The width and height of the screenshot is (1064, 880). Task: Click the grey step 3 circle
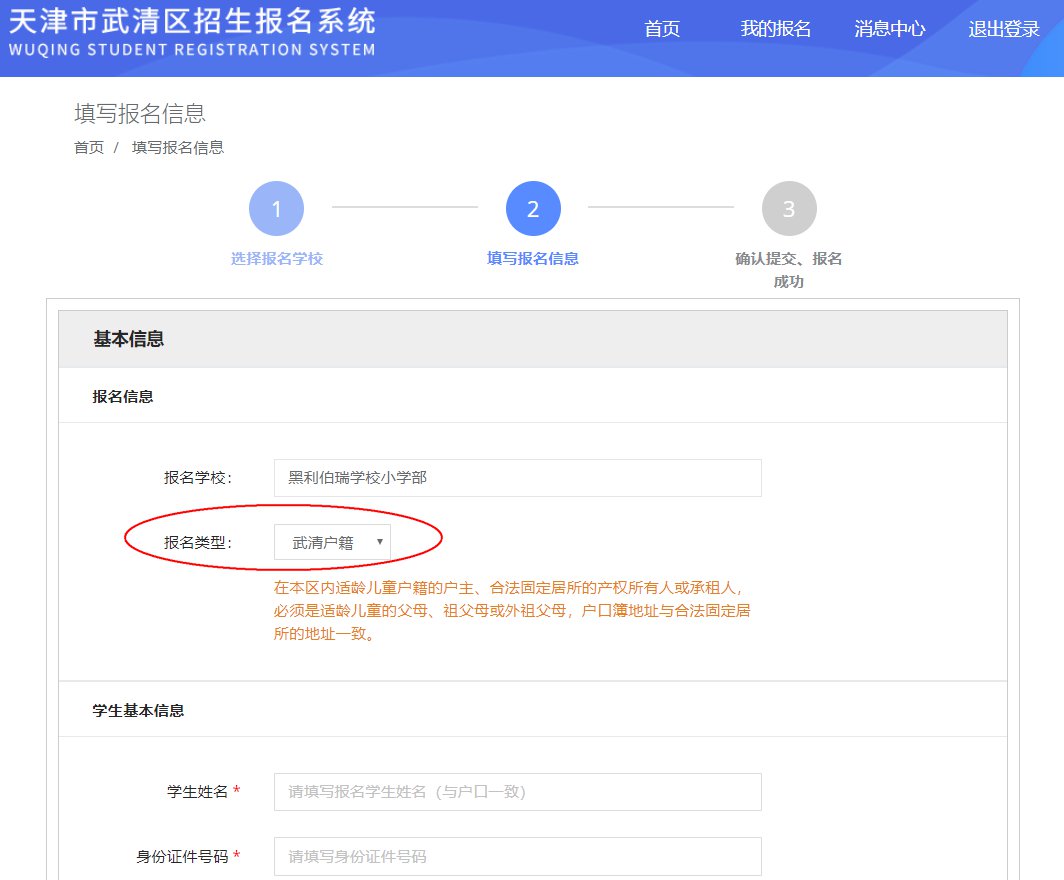tap(789, 209)
